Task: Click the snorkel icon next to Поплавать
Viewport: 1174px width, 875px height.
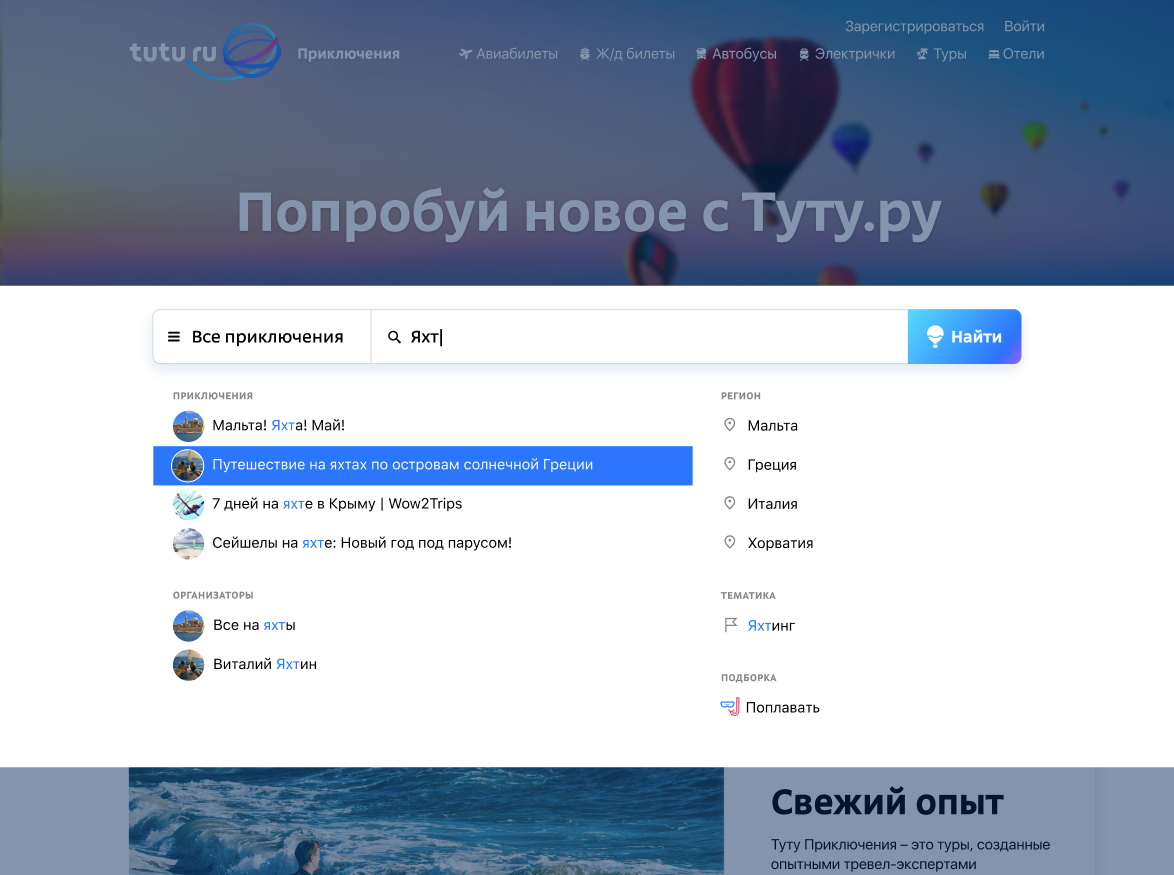Action: (729, 706)
